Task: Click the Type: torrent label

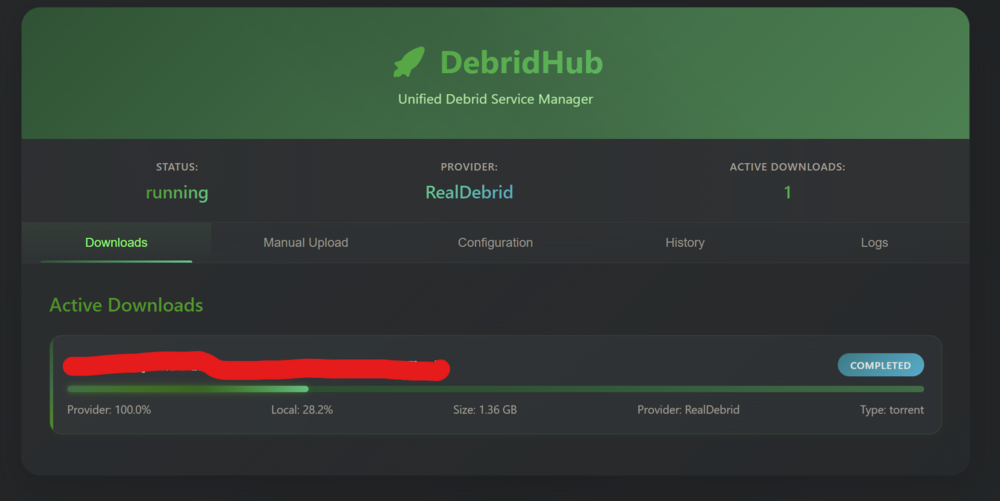Action: pos(892,410)
